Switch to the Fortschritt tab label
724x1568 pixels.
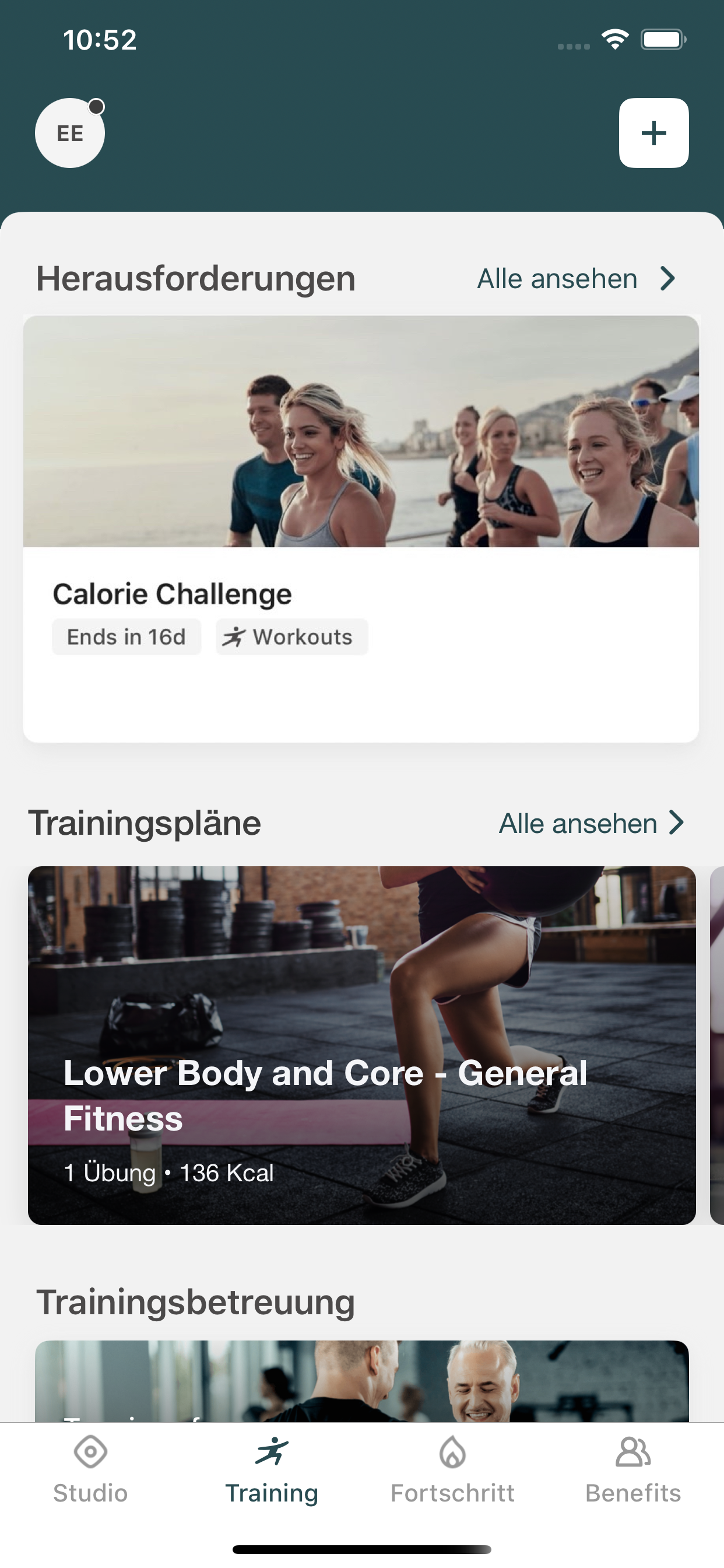click(x=453, y=1493)
